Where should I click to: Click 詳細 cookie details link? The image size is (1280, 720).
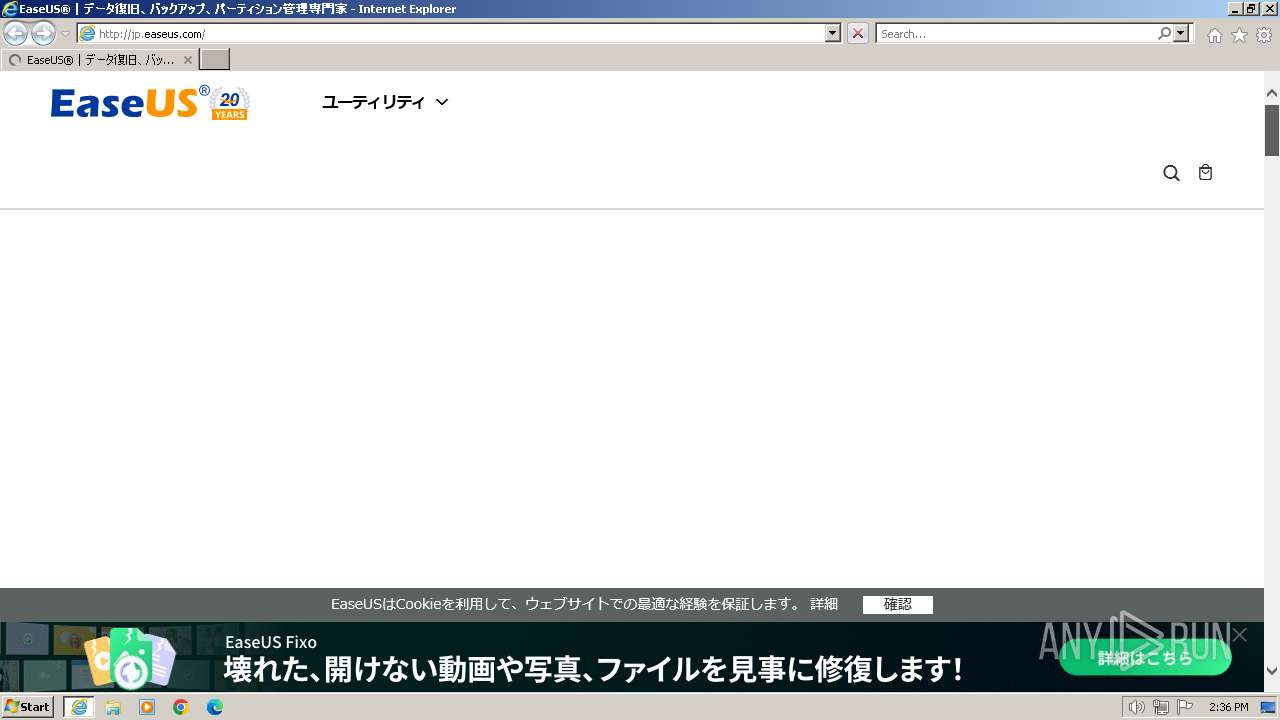click(824, 604)
